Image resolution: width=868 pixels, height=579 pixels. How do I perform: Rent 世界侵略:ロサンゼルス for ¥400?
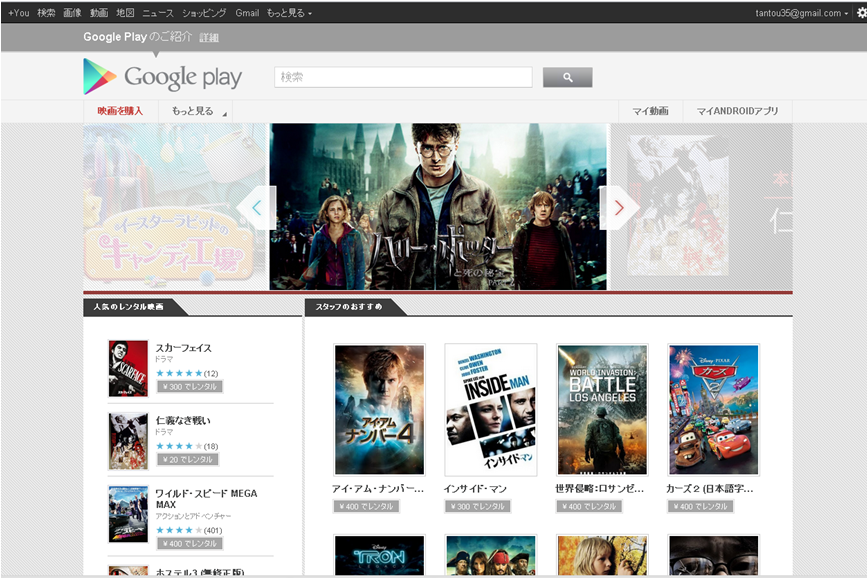point(589,506)
